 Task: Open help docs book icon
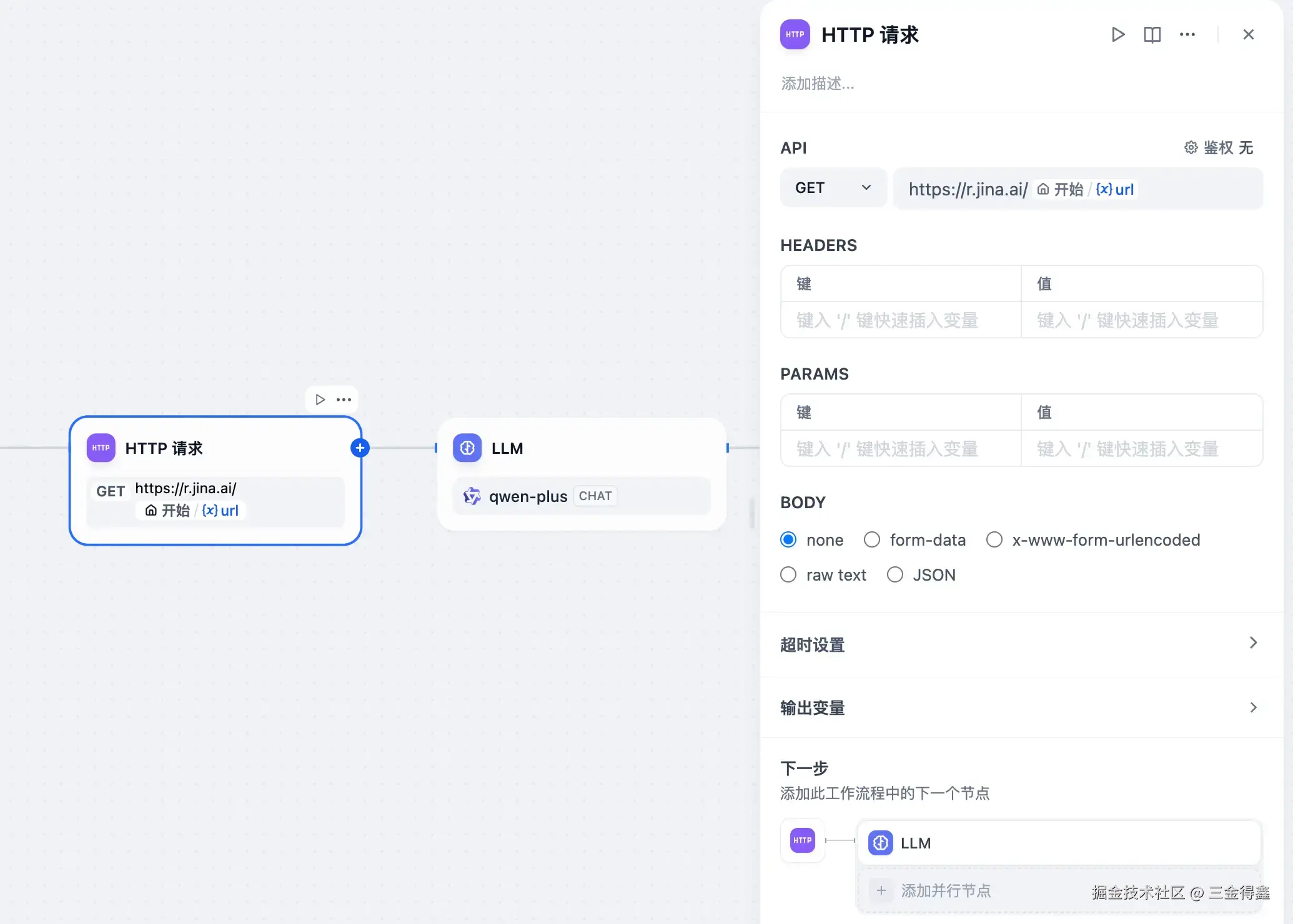[x=1152, y=35]
